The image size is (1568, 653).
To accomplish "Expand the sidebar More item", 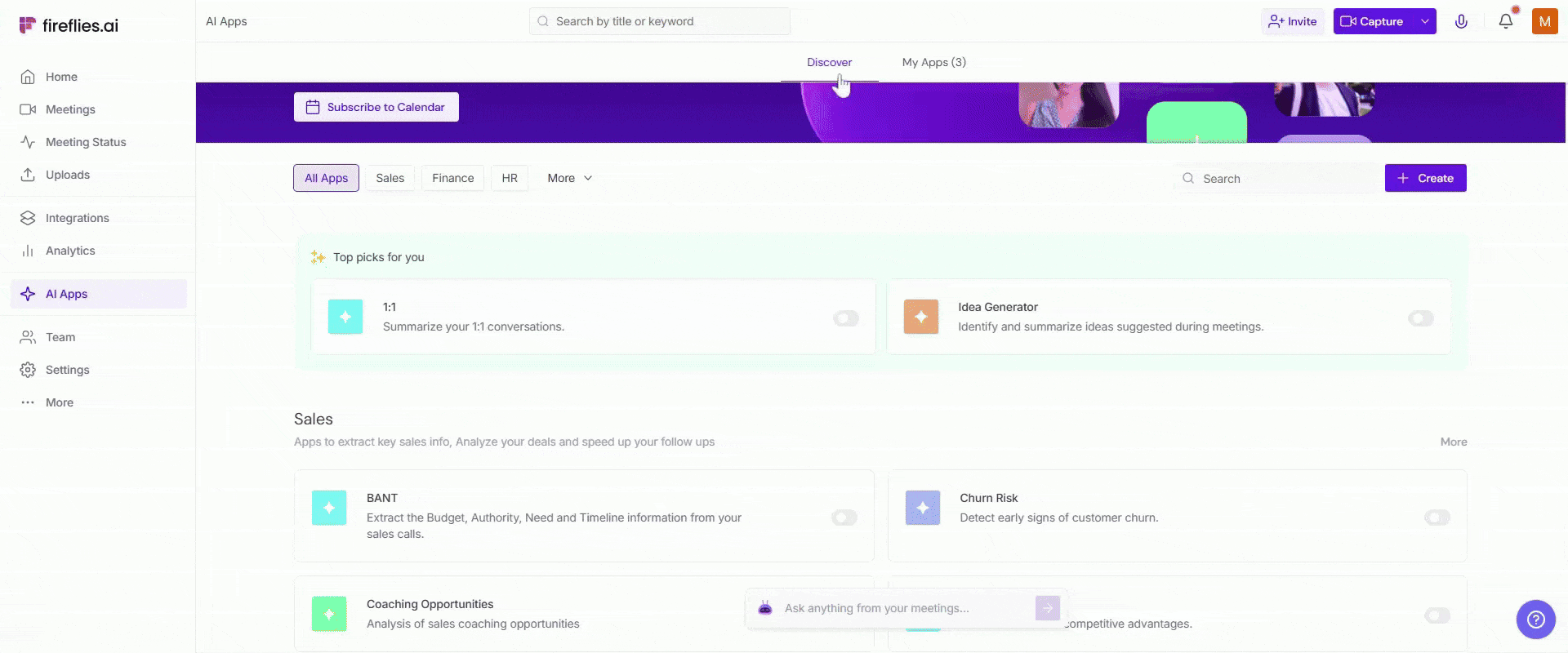I will click(98, 402).
